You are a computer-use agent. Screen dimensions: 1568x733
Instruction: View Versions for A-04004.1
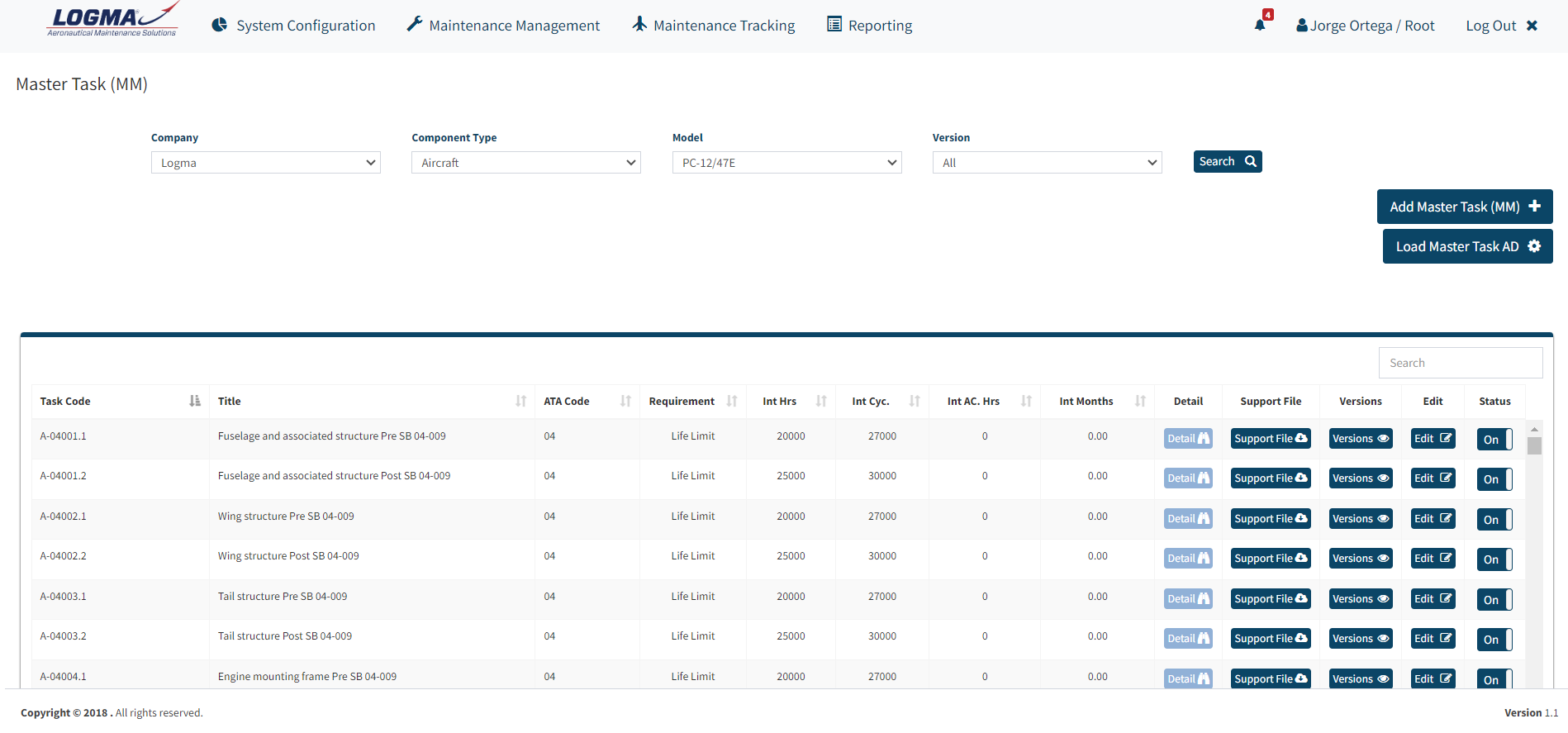coord(1361,678)
